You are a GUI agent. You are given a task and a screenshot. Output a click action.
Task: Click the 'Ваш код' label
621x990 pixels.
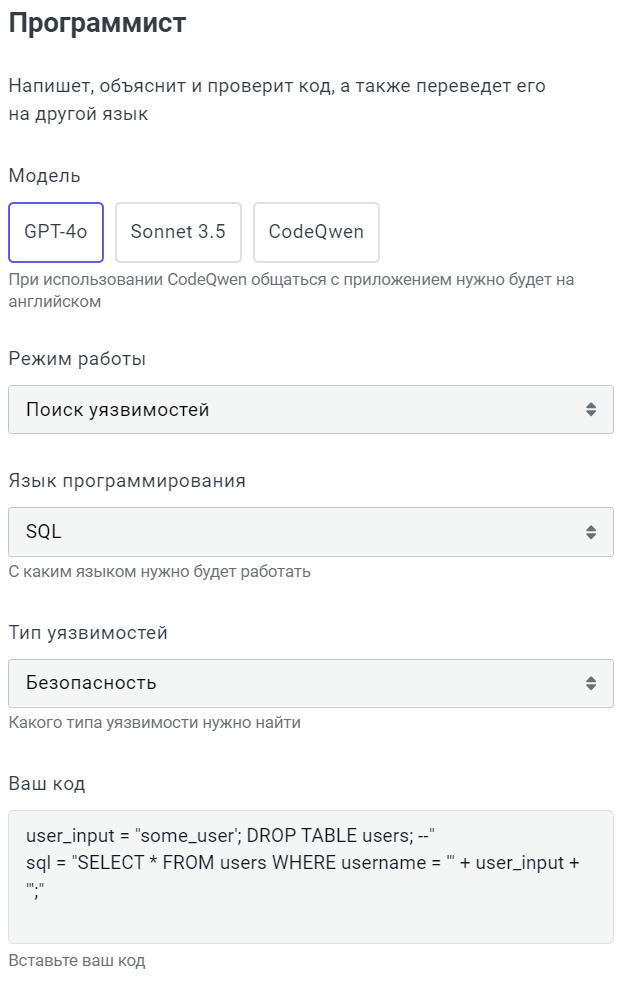pyautogui.click(x=47, y=784)
